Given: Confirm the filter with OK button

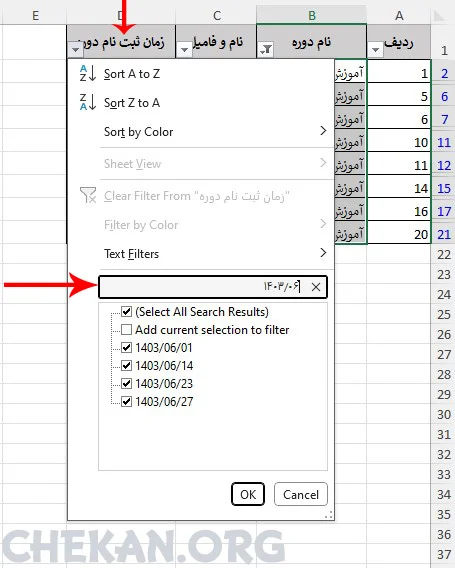Looking at the screenshot, I should [248, 494].
